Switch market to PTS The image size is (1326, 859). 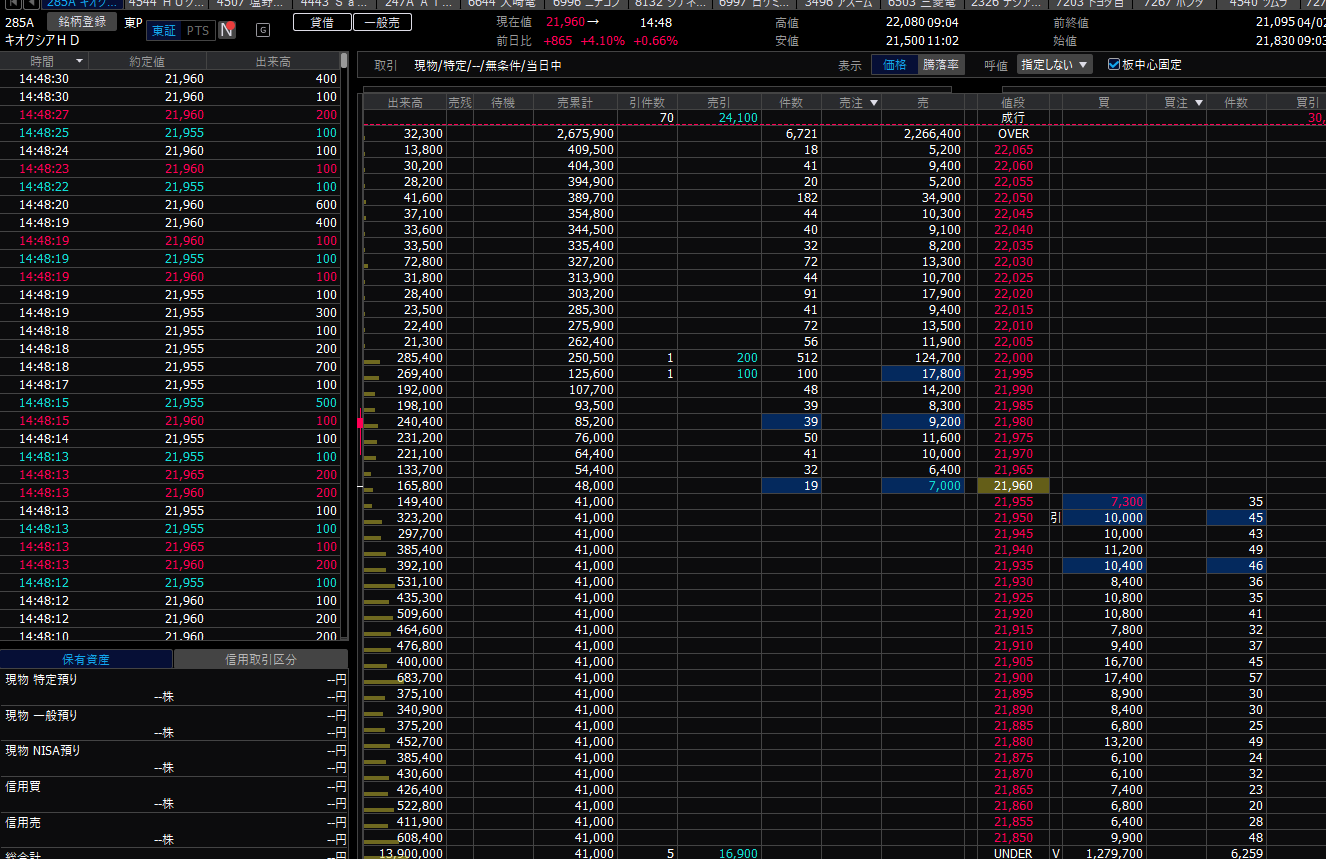(x=198, y=30)
